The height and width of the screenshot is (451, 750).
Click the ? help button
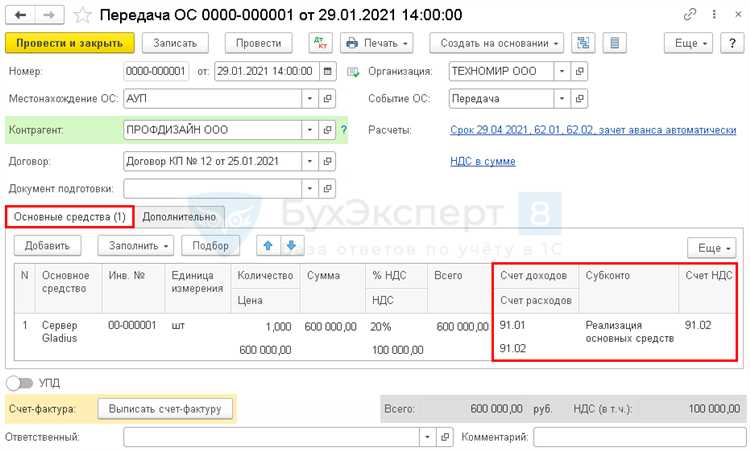[732, 43]
